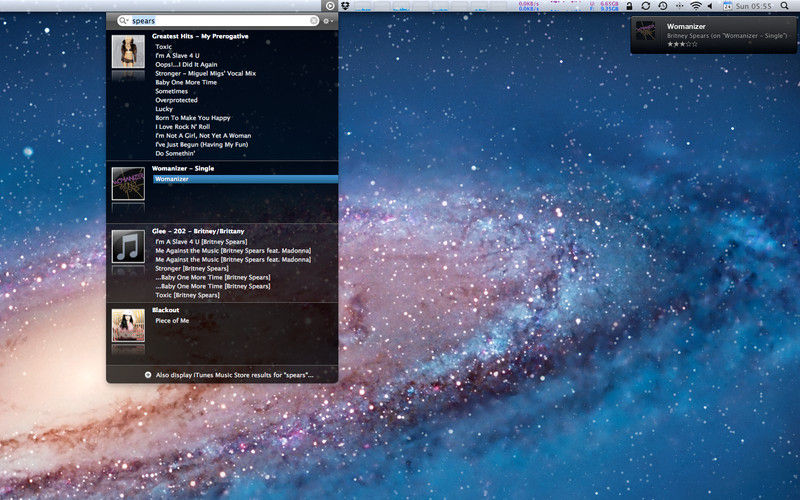Viewport: 800px width, 500px height.
Task: Click the artwork in the Womanizer notification
Action: pos(645,31)
